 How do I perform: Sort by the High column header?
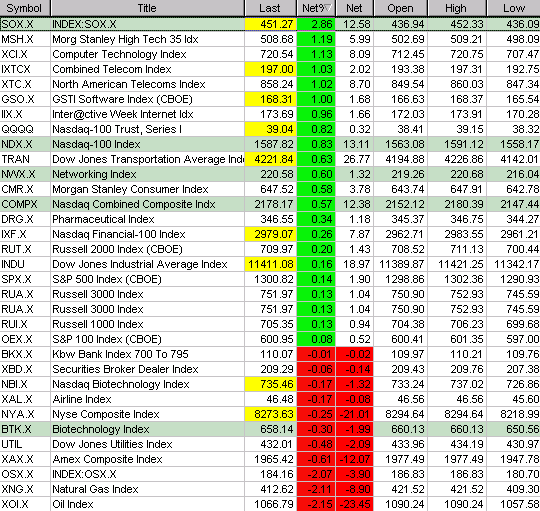(x=457, y=8)
